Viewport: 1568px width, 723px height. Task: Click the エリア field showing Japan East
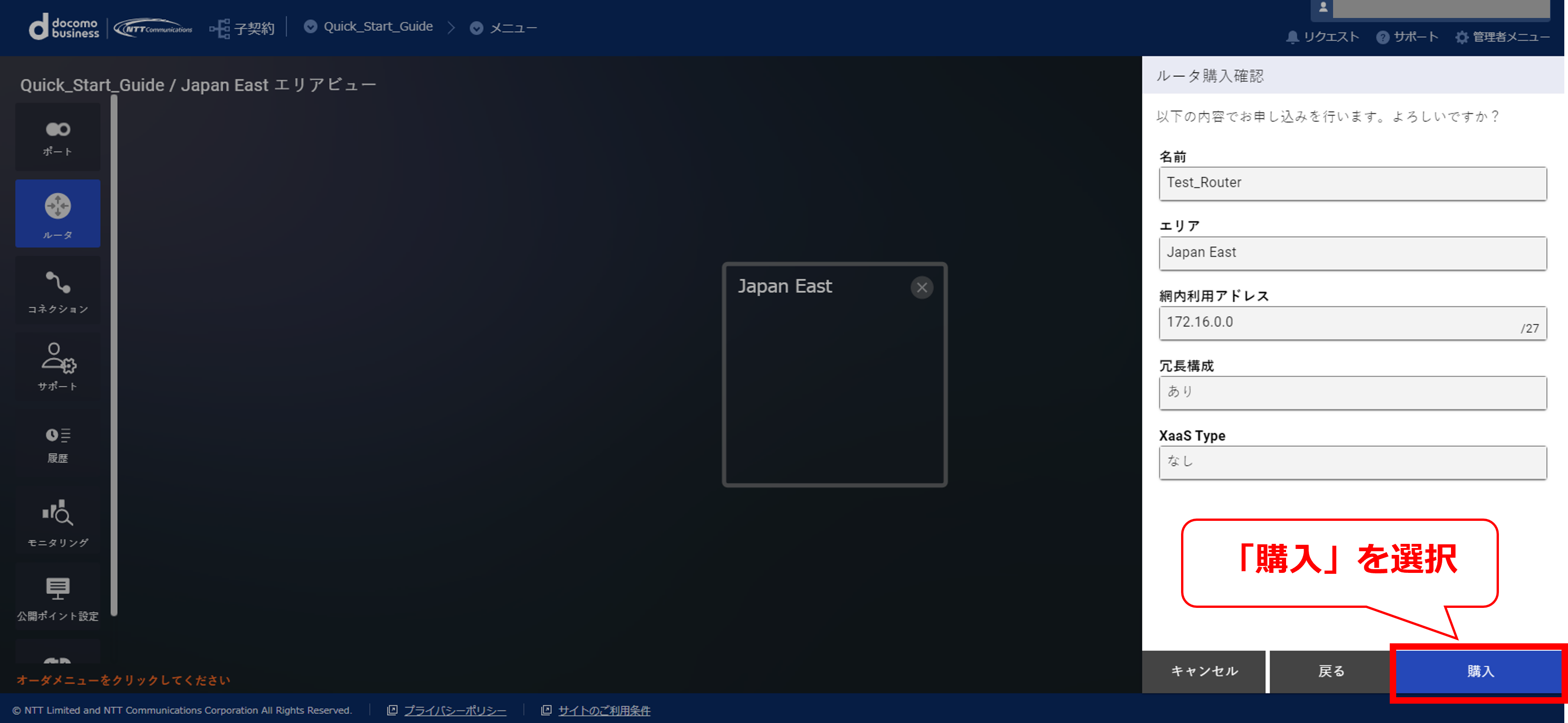pyautogui.click(x=1352, y=253)
